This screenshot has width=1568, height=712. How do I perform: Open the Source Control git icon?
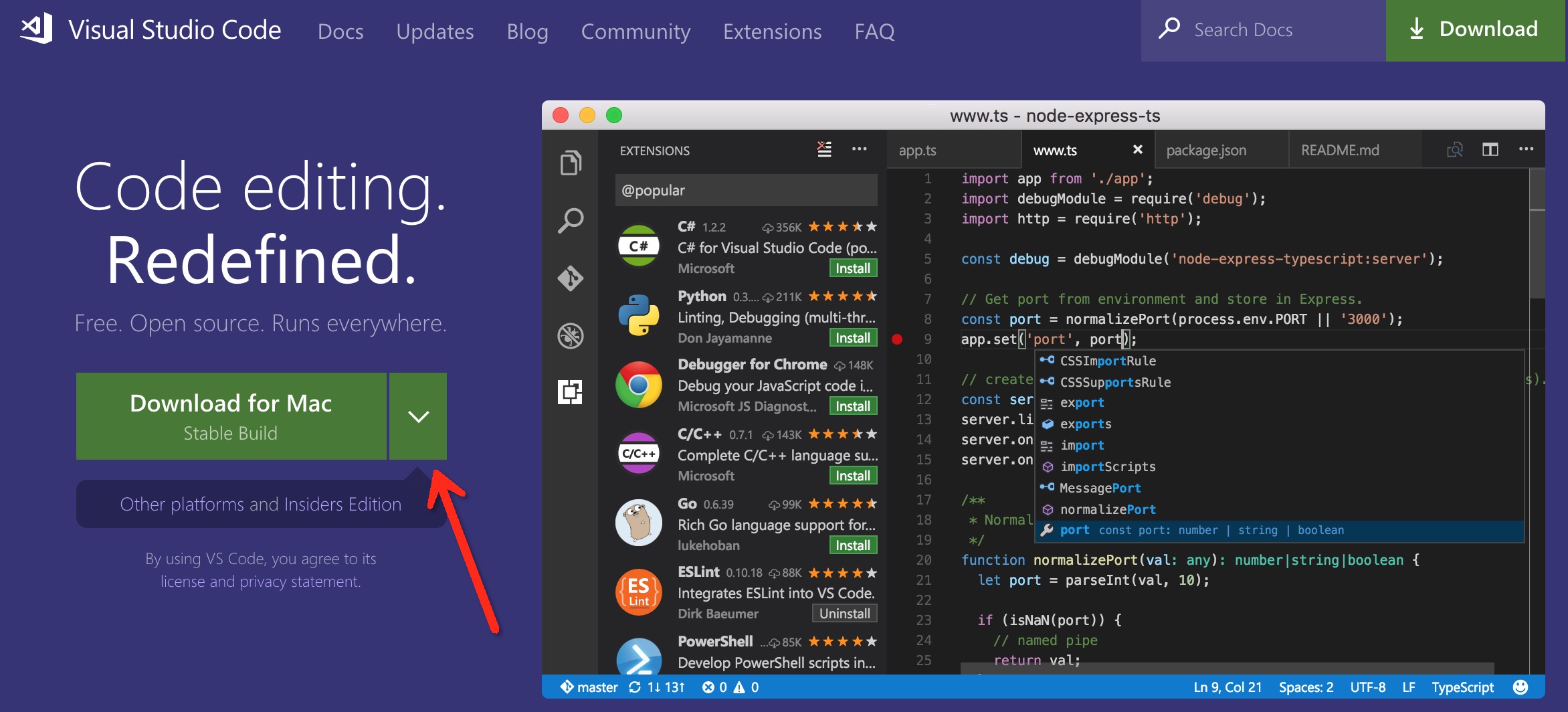(571, 278)
